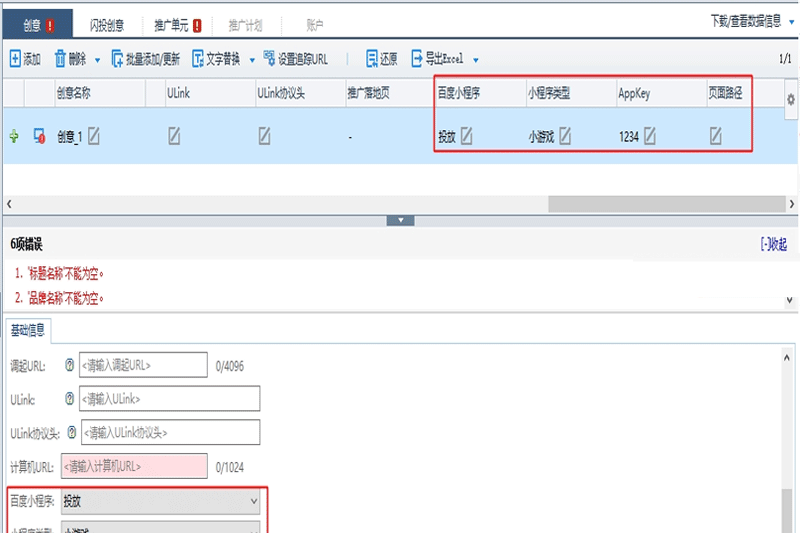The image size is (800, 533).
Task: Click the 添加 (add) plus icon
Action: pyautogui.click(x=15, y=59)
